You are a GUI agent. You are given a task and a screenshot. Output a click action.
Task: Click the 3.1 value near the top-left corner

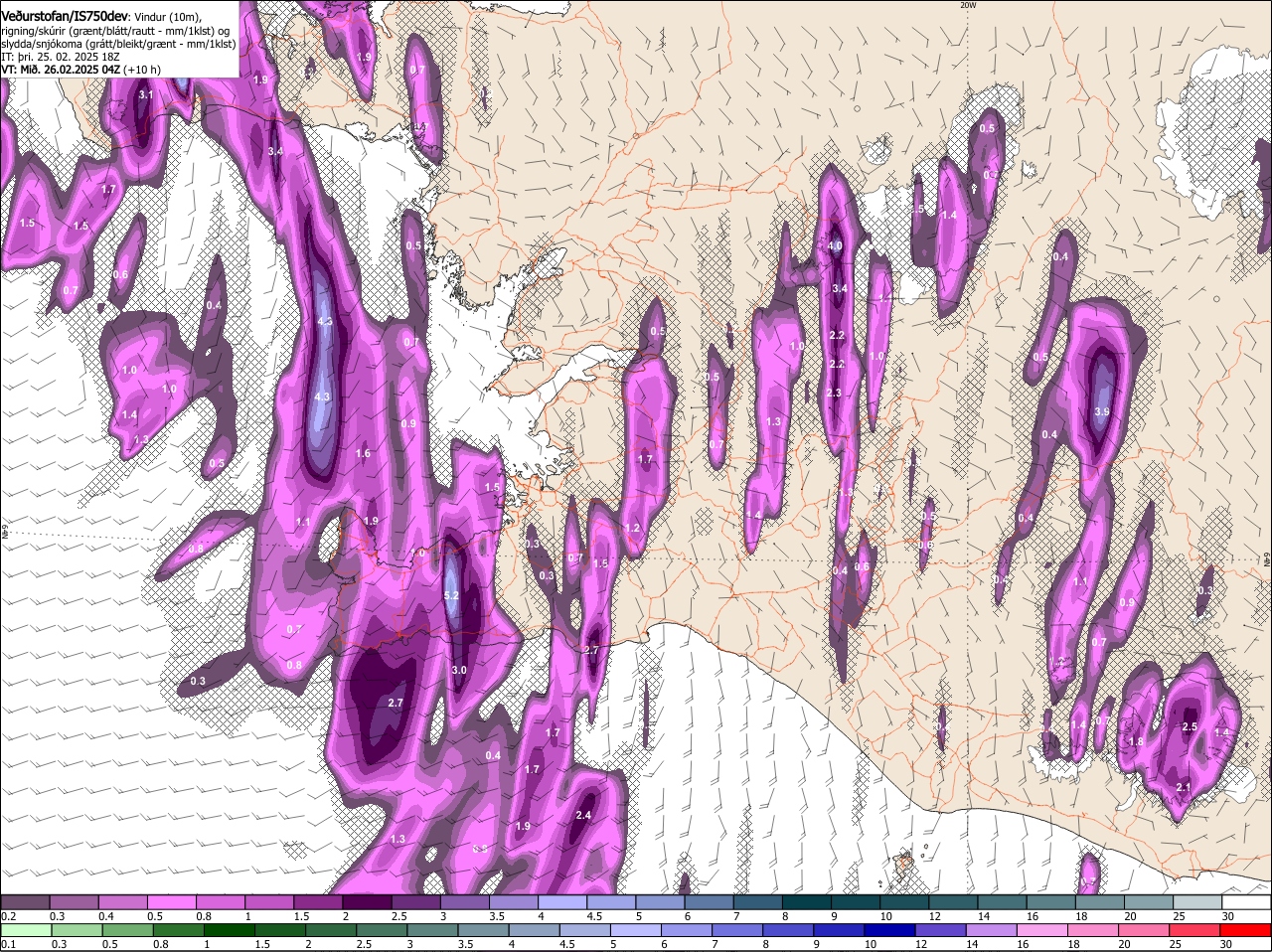146,94
